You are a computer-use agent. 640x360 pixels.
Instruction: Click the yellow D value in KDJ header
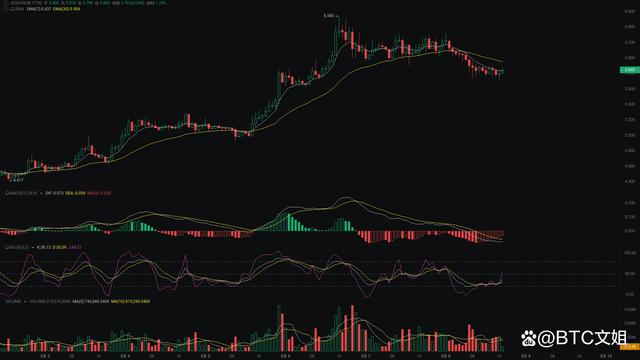pos(60,247)
